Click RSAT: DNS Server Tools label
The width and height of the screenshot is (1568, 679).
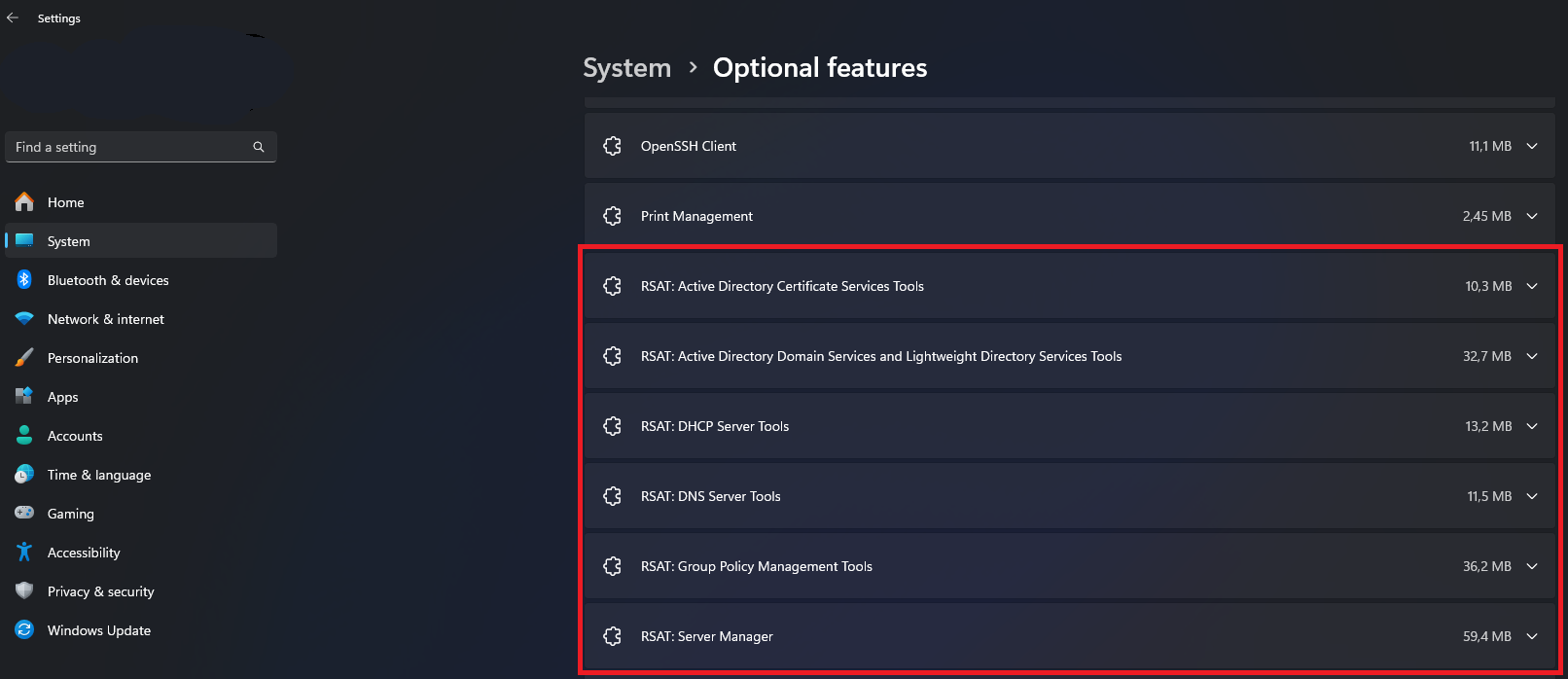pos(710,496)
